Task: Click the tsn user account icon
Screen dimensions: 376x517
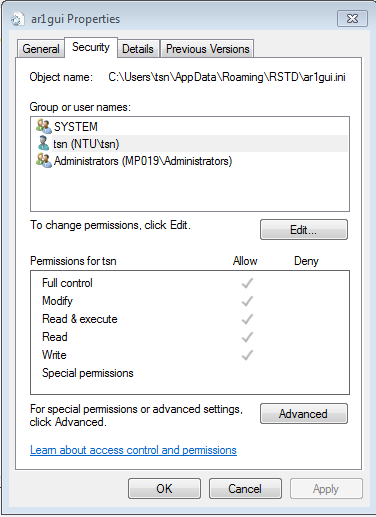Action: [x=44, y=143]
